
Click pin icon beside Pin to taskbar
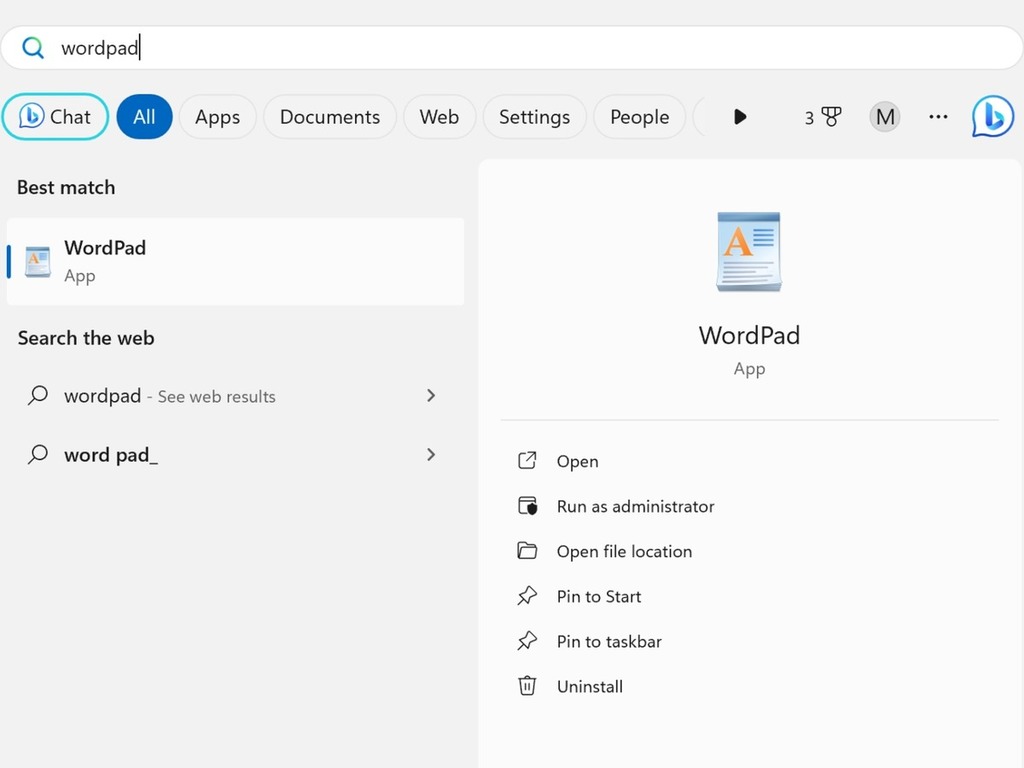527,641
